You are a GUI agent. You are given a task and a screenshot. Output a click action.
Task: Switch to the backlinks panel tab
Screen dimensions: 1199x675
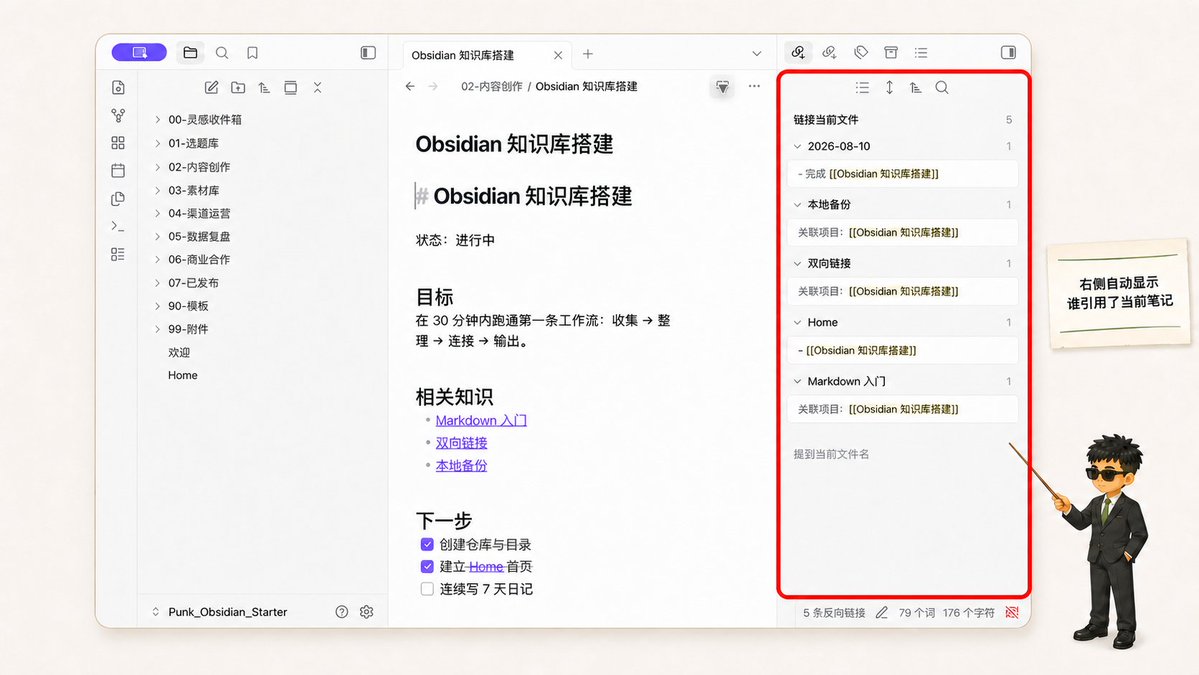pyautogui.click(x=798, y=52)
